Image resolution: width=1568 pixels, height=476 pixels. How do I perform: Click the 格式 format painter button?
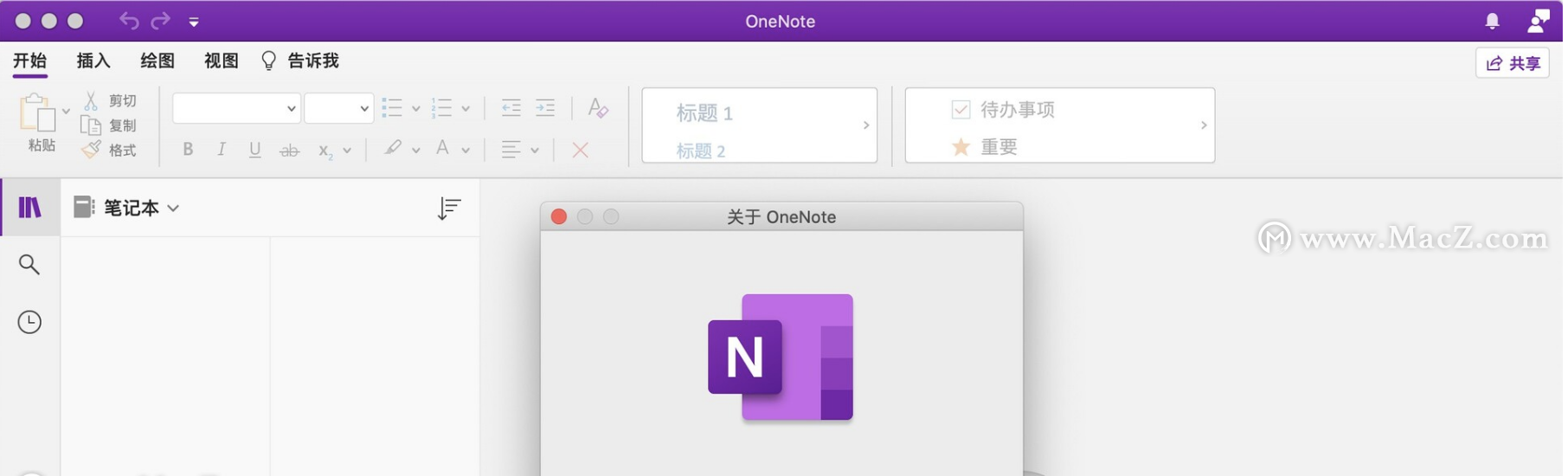pos(110,150)
